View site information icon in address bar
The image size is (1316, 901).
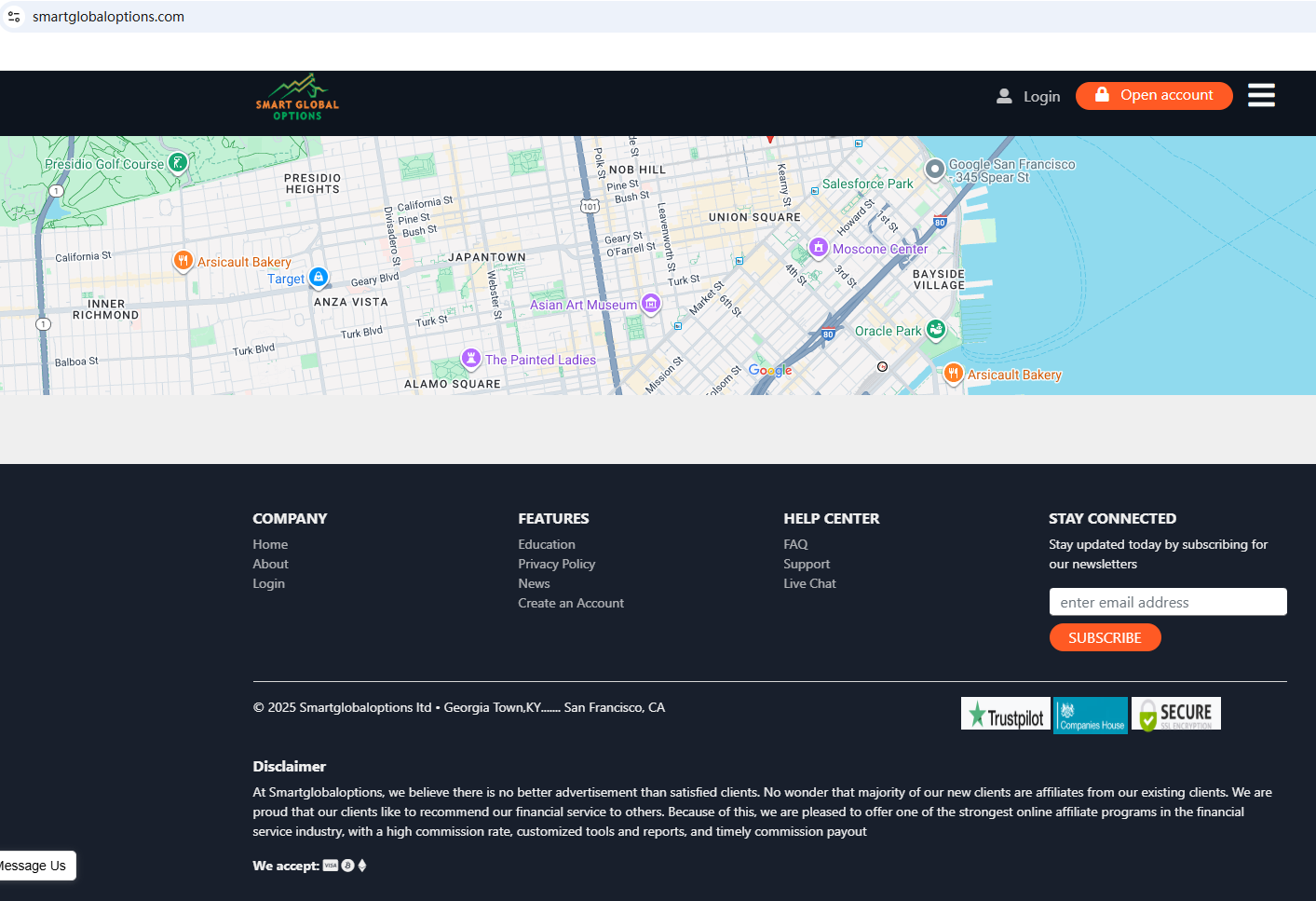(14, 17)
